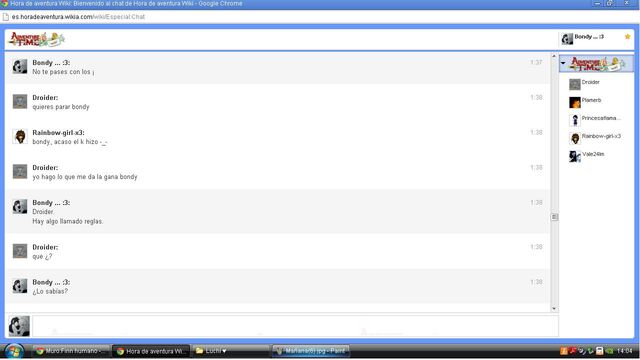
Task: Click Princesaflama's avatar in the sidebar
Action: [575, 120]
